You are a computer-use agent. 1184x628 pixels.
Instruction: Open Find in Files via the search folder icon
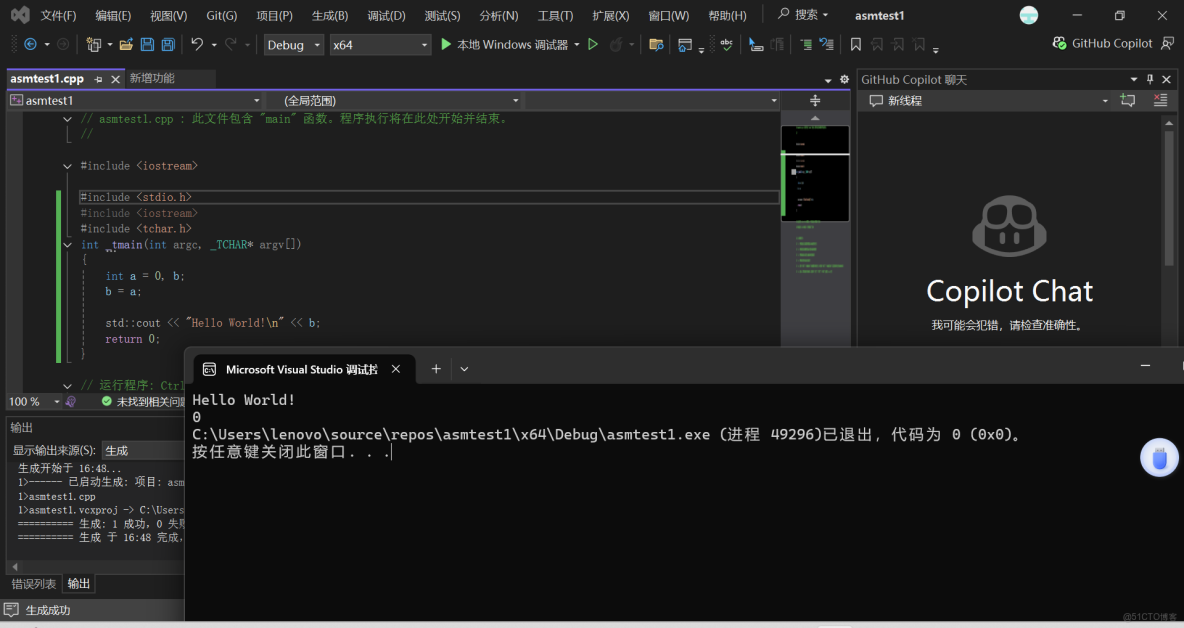(656, 44)
